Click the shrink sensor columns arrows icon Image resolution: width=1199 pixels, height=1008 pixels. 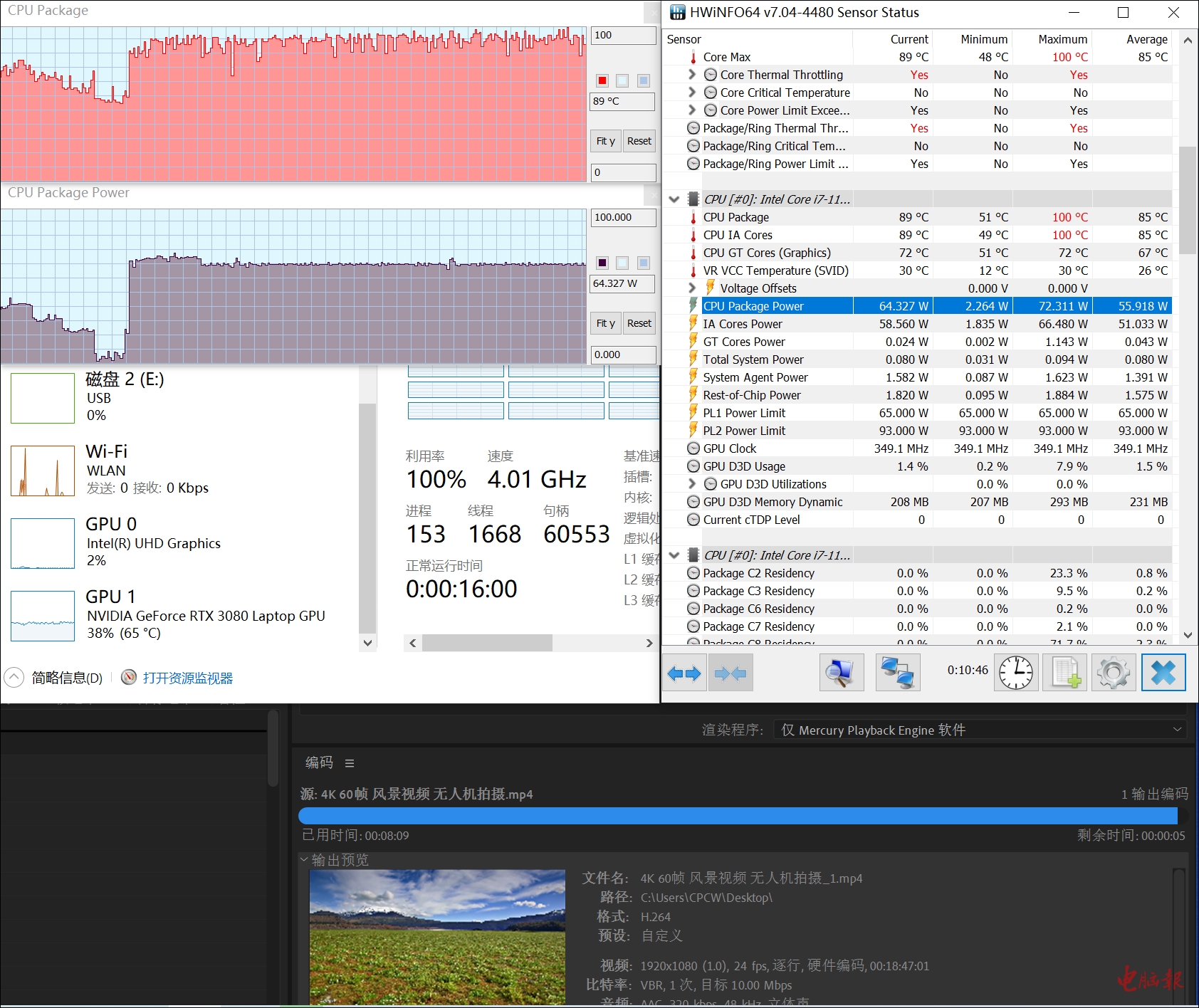pos(731,673)
